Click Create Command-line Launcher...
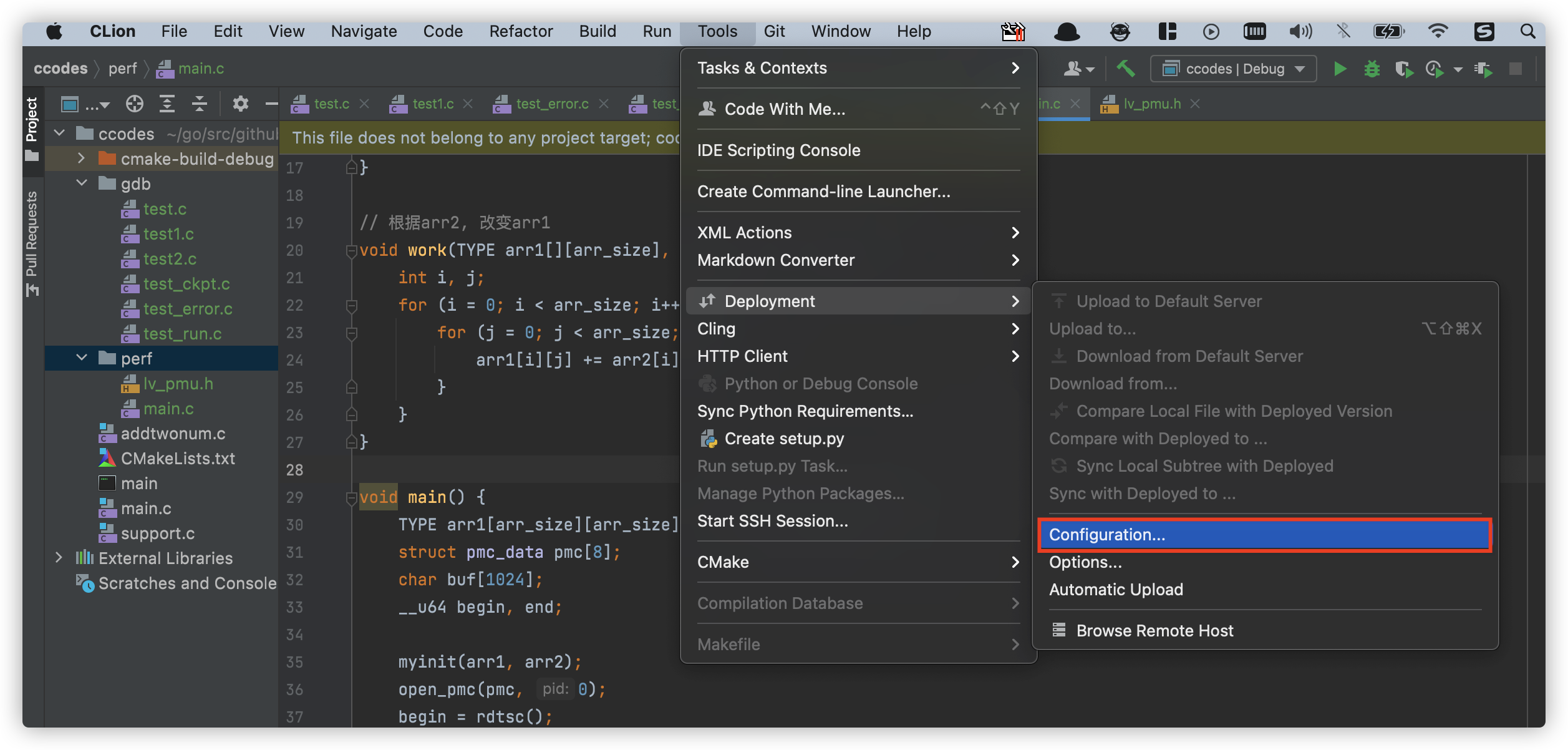 [x=858, y=192]
